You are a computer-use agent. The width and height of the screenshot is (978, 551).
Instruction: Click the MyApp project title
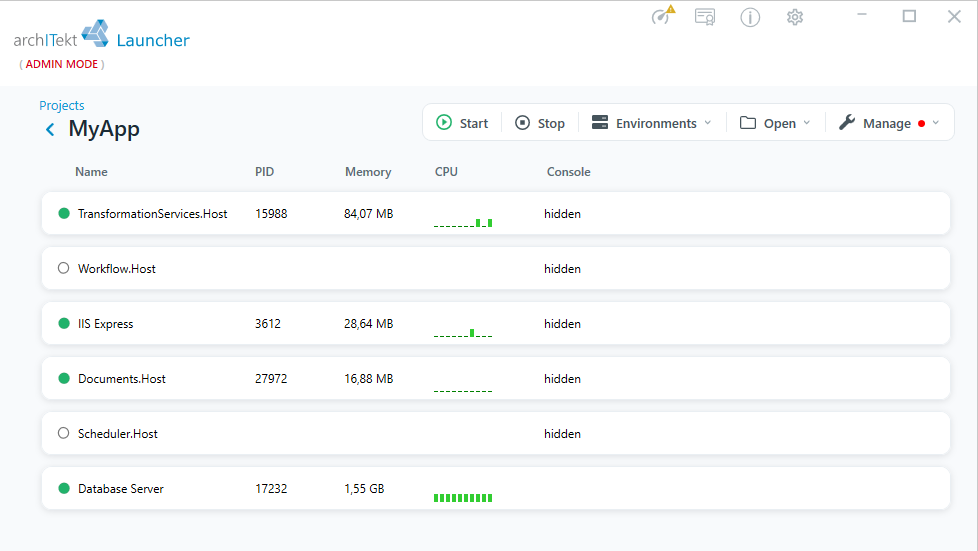pos(104,129)
